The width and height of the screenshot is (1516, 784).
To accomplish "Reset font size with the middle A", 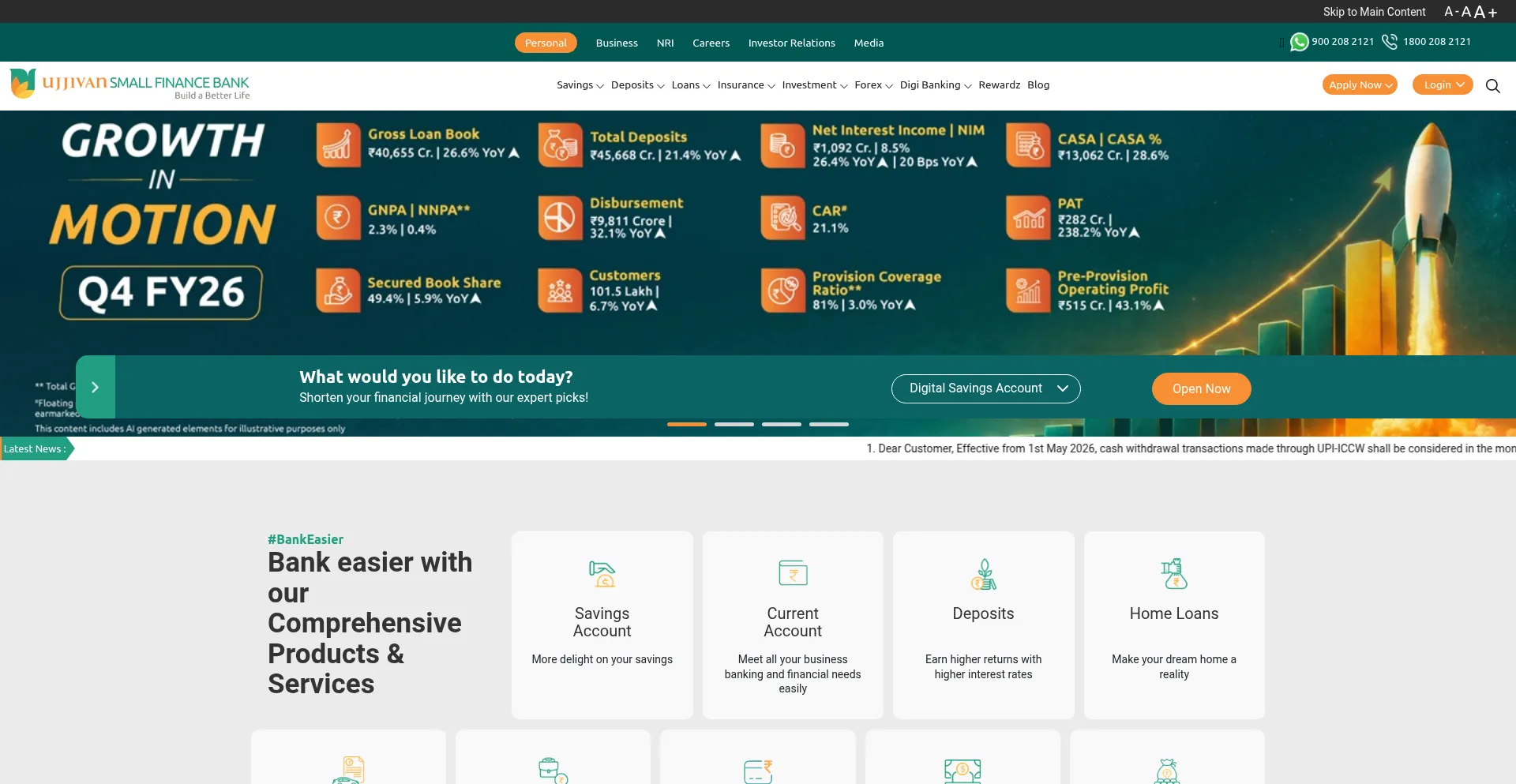I will 1466,12.
